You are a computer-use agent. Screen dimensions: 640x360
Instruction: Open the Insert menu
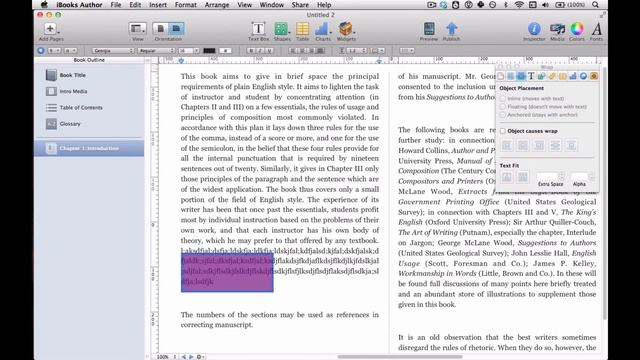(x=158, y=5)
